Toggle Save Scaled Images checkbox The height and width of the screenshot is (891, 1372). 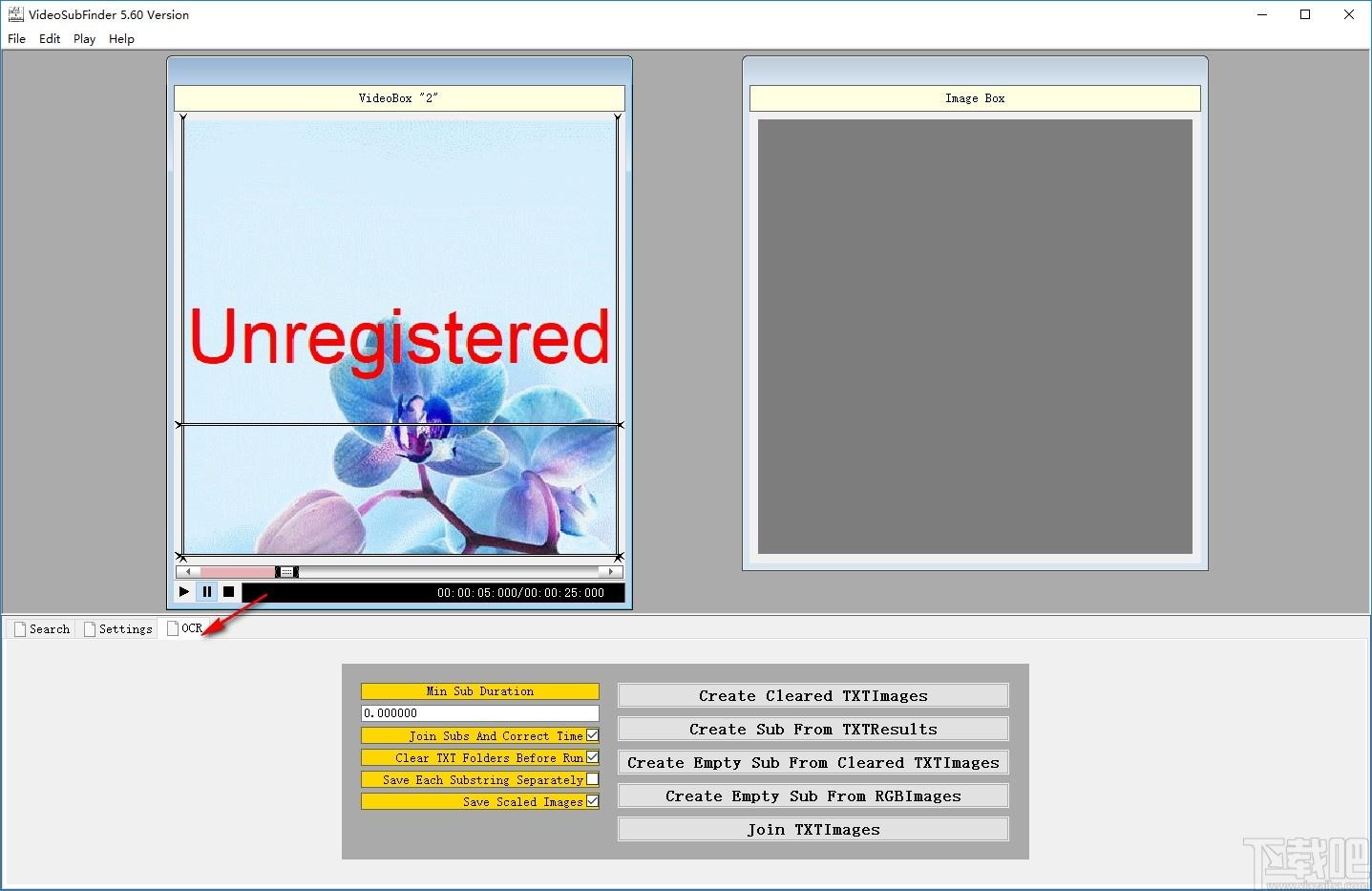click(x=593, y=801)
